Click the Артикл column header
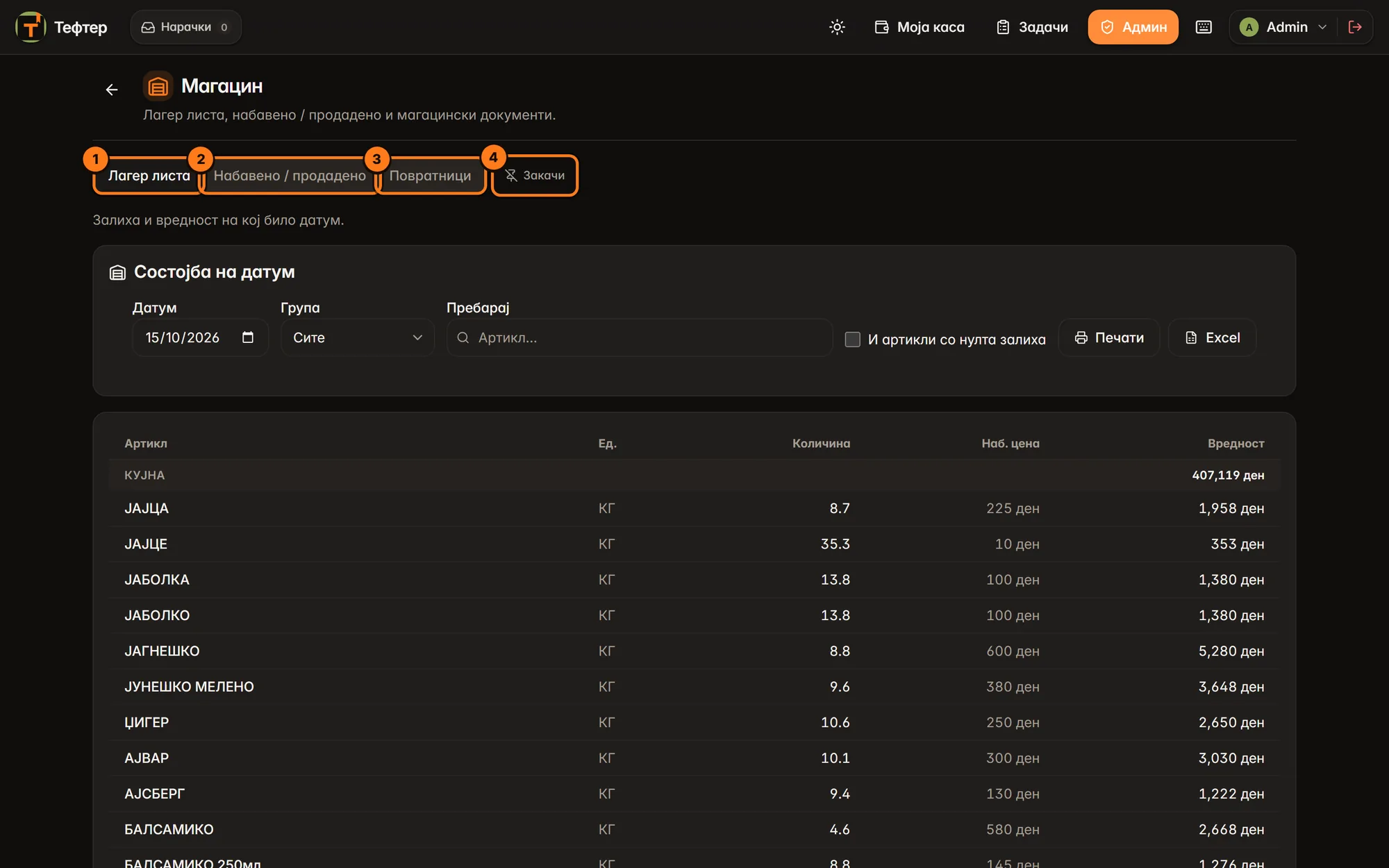Image resolution: width=1389 pixels, height=868 pixels. (x=146, y=443)
